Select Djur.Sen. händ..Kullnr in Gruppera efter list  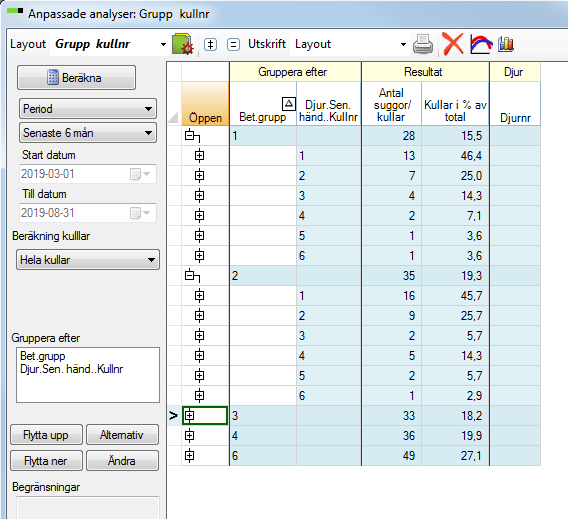tap(72, 369)
